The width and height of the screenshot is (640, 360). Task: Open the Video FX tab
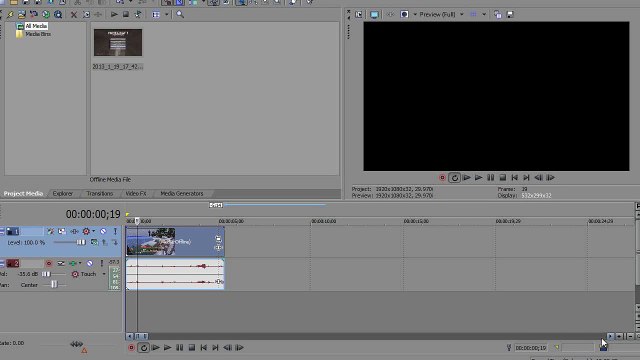(x=136, y=193)
